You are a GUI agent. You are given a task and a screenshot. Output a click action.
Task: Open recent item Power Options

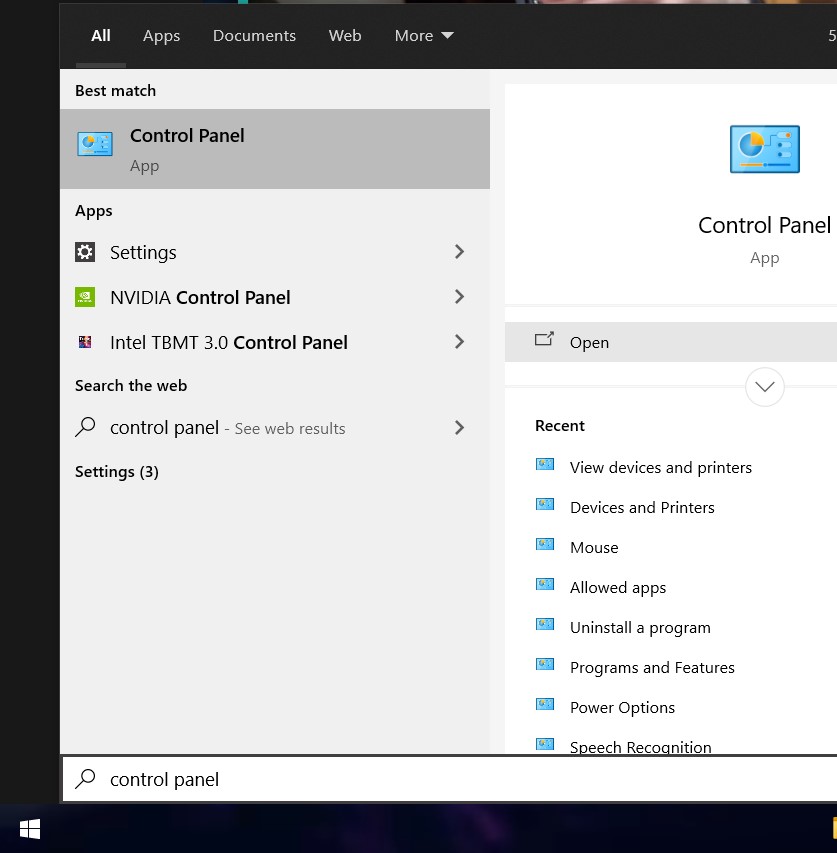coord(622,708)
